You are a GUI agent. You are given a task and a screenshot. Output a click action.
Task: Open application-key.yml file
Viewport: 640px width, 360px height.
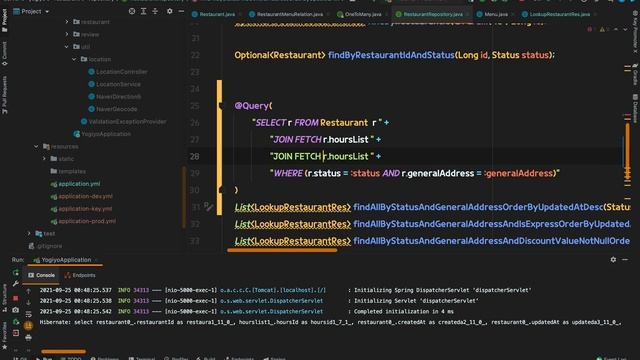pos(81,209)
